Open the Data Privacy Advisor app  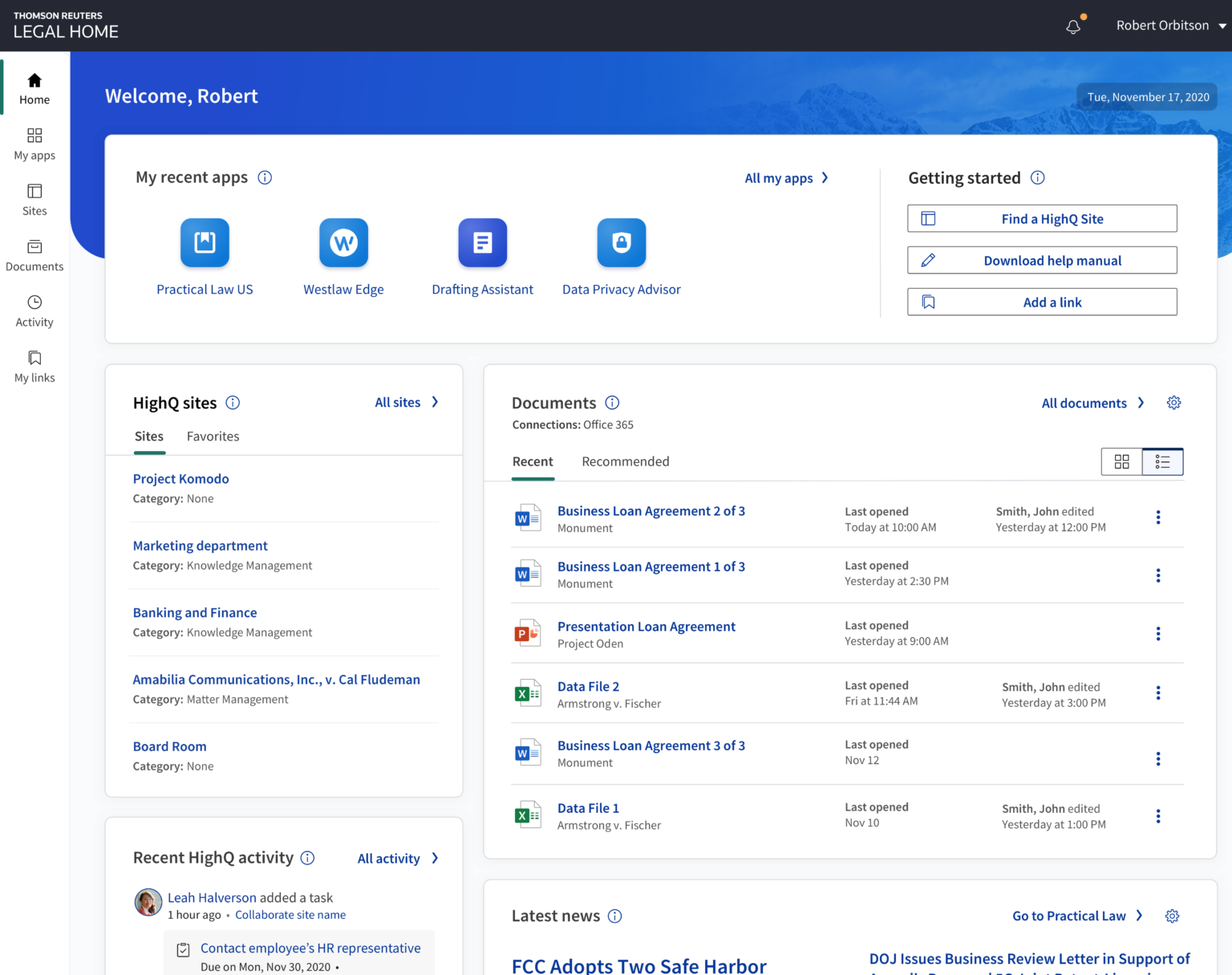tap(621, 242)
